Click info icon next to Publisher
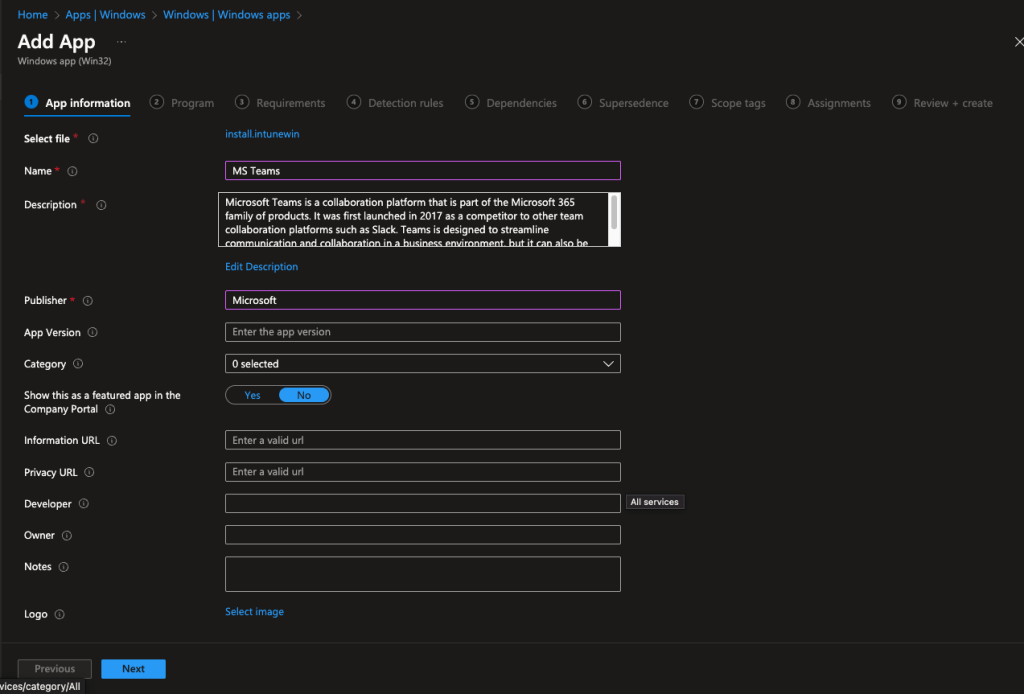This screenshot has width=1024, height=694. (87, 301)
